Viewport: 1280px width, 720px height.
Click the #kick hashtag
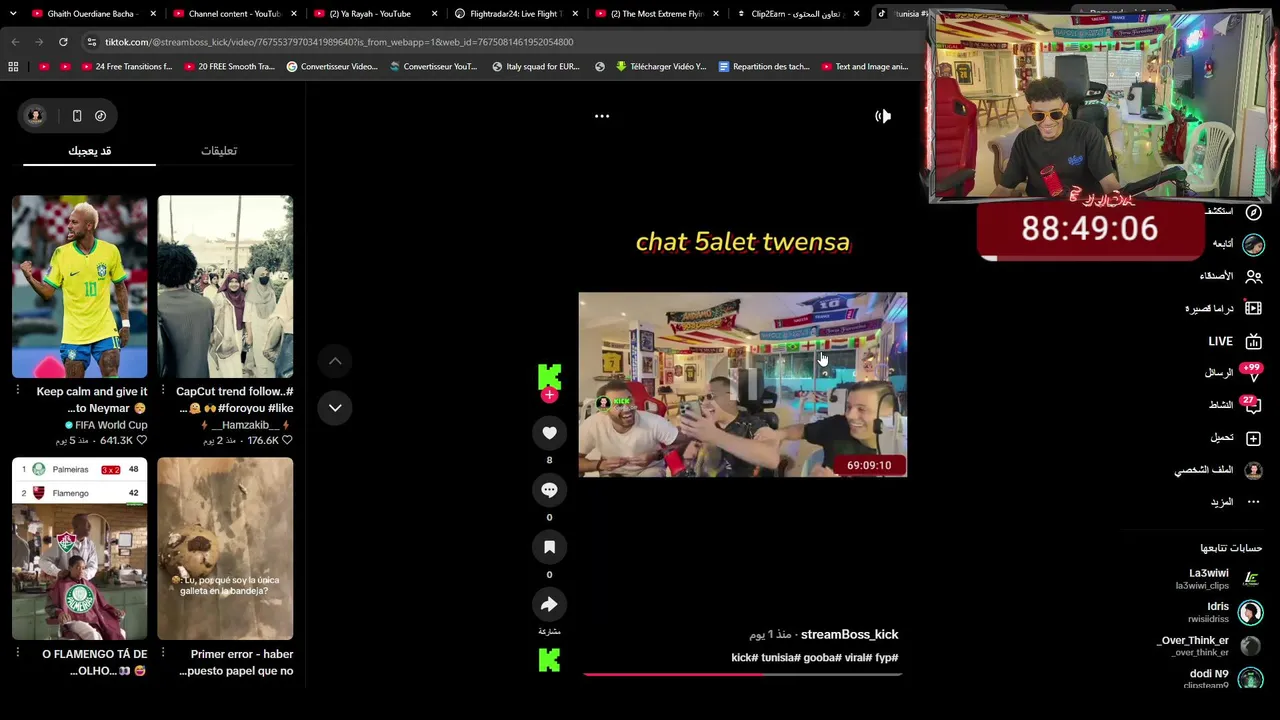746,658
